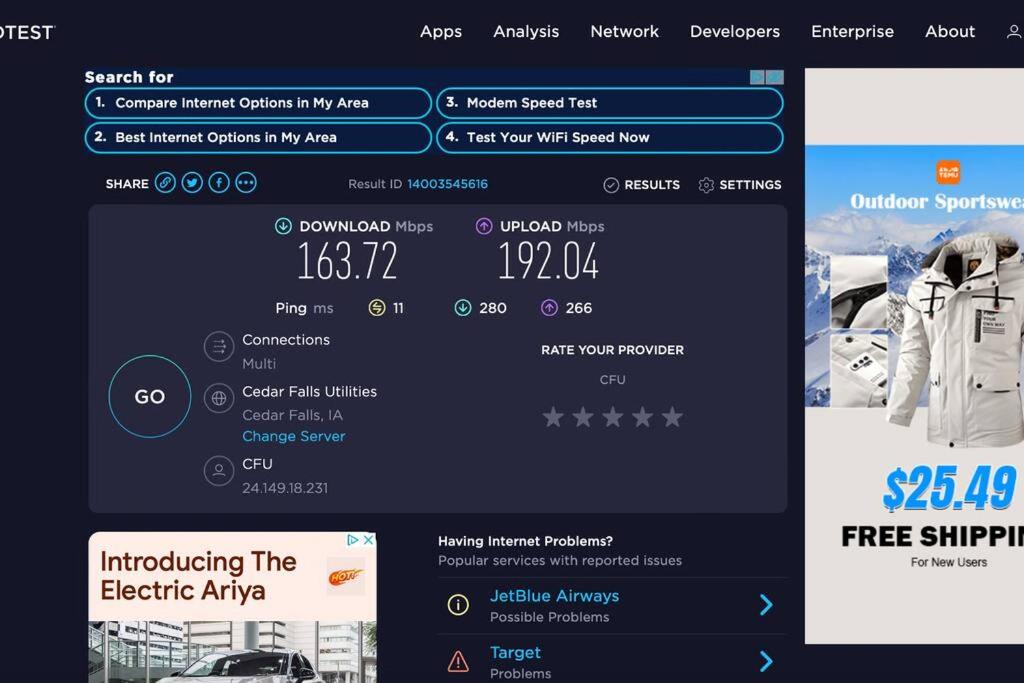Click the user account icon
Image resolution: width=1024 pixels, height=683 pixels.
click(x=1014, y=31)
